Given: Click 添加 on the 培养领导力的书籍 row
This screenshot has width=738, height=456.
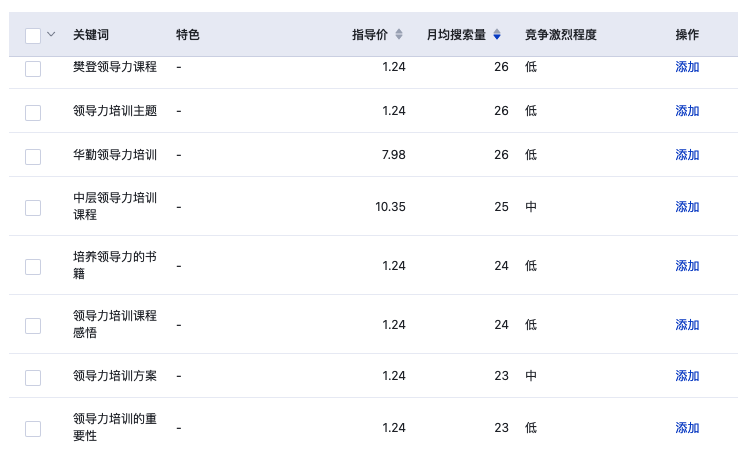Looking at the screenshot, I should [x=687, y=266].
